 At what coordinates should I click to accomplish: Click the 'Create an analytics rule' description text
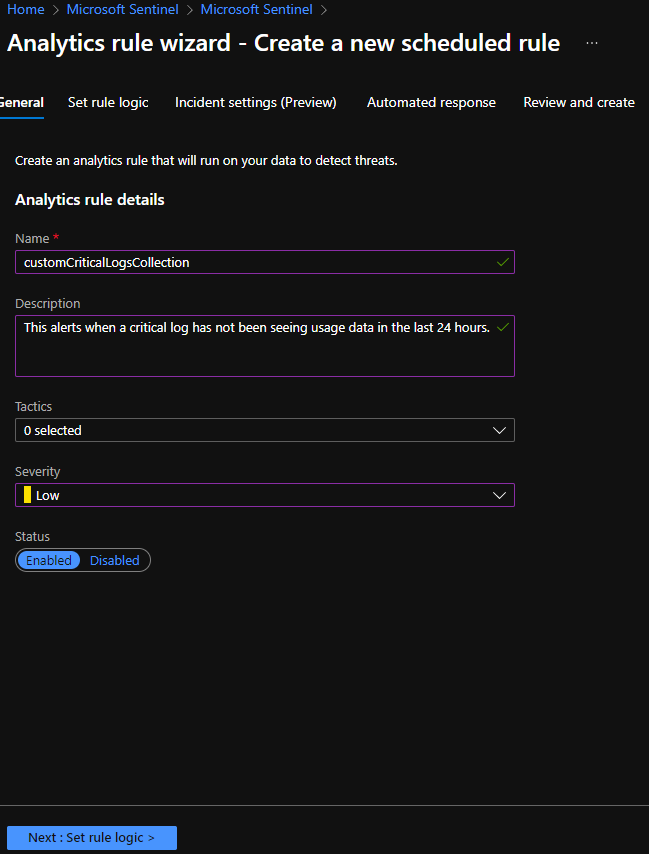click(206, 161)
